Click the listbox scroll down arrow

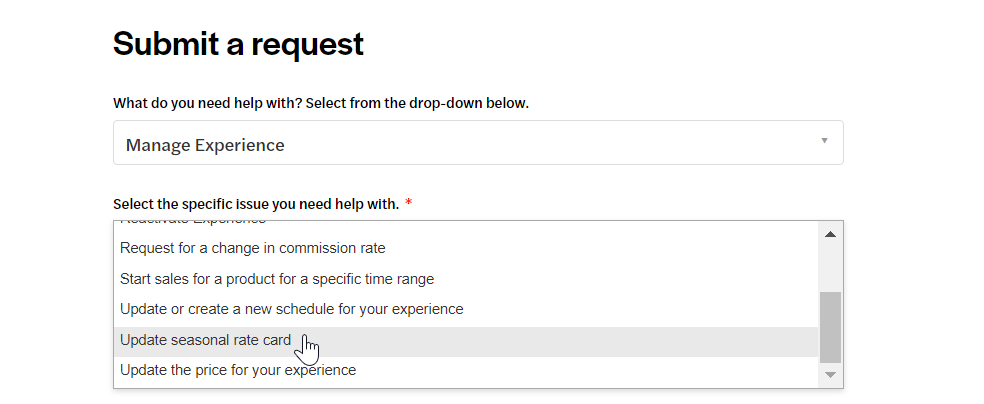pos(830,375)
